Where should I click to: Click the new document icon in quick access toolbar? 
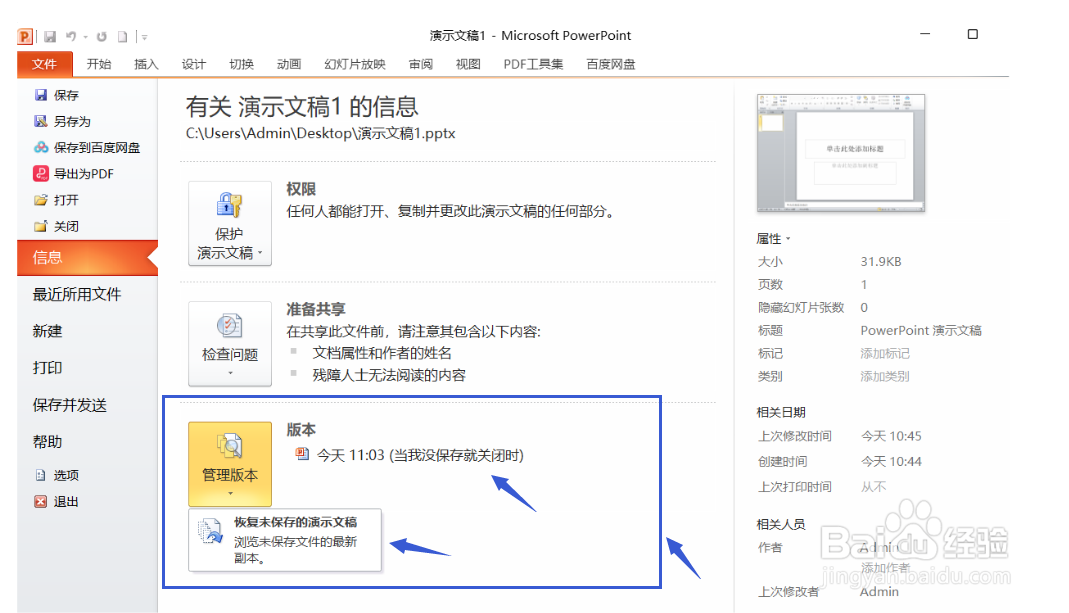coord(123,37)
